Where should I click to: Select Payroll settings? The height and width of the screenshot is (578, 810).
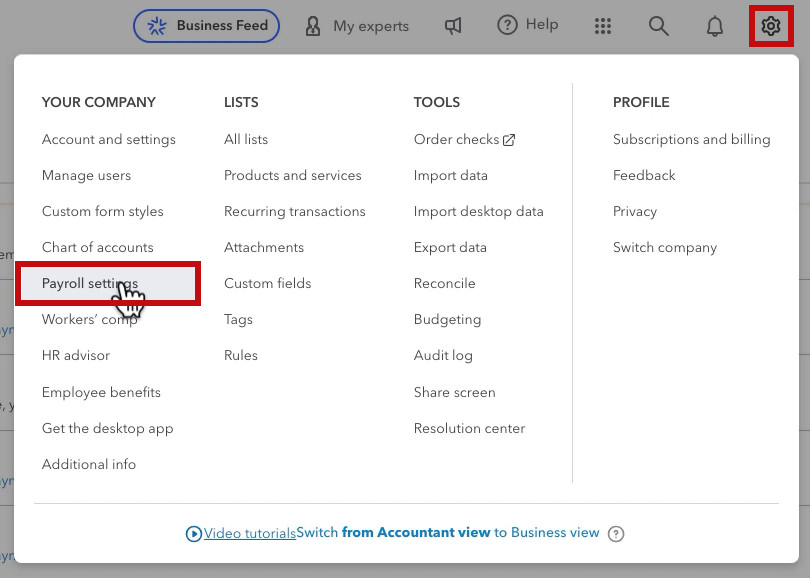point(108,284)
